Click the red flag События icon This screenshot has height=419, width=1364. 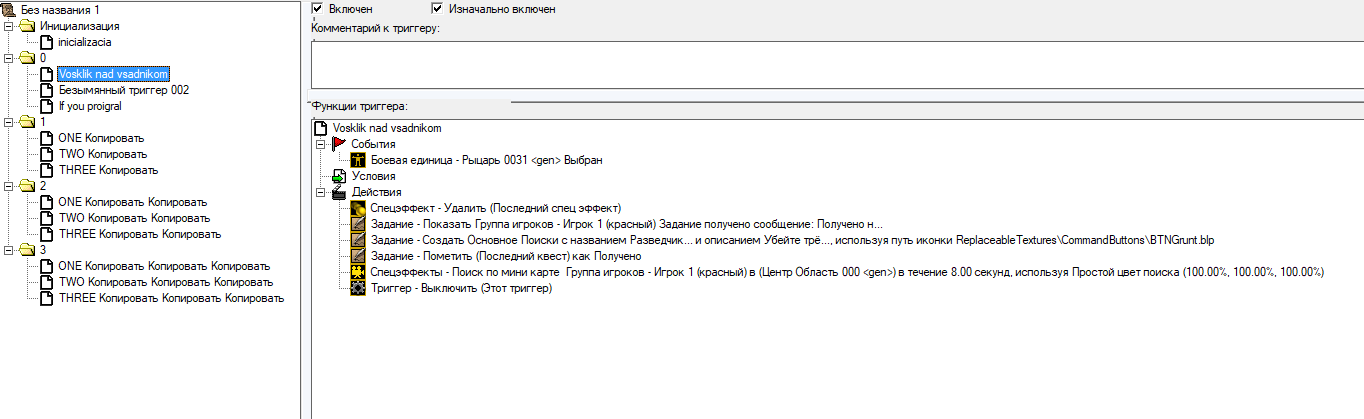point(339,144)
